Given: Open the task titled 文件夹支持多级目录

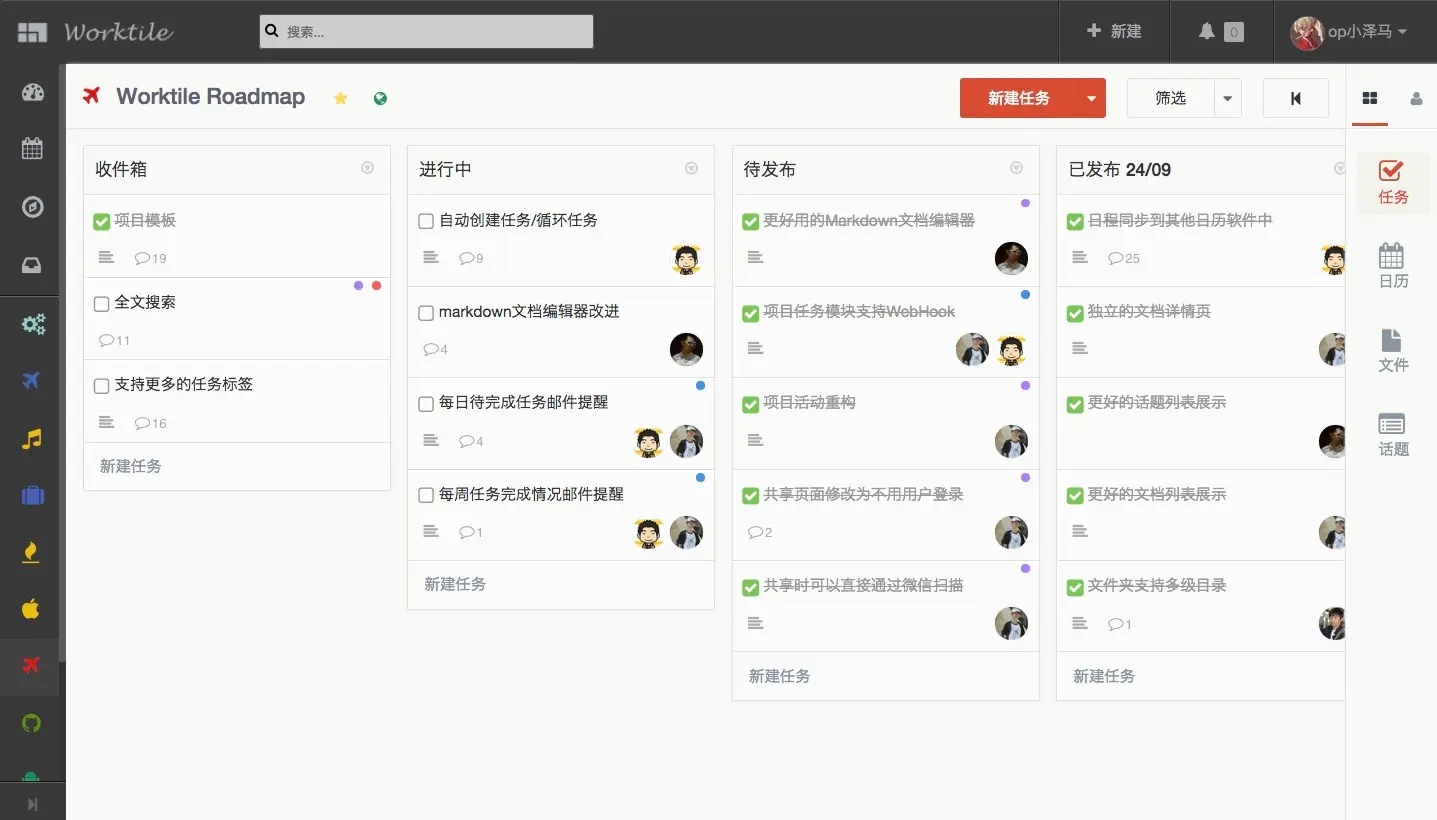Looking at the screenshot, I should (x=1157, y=585).
